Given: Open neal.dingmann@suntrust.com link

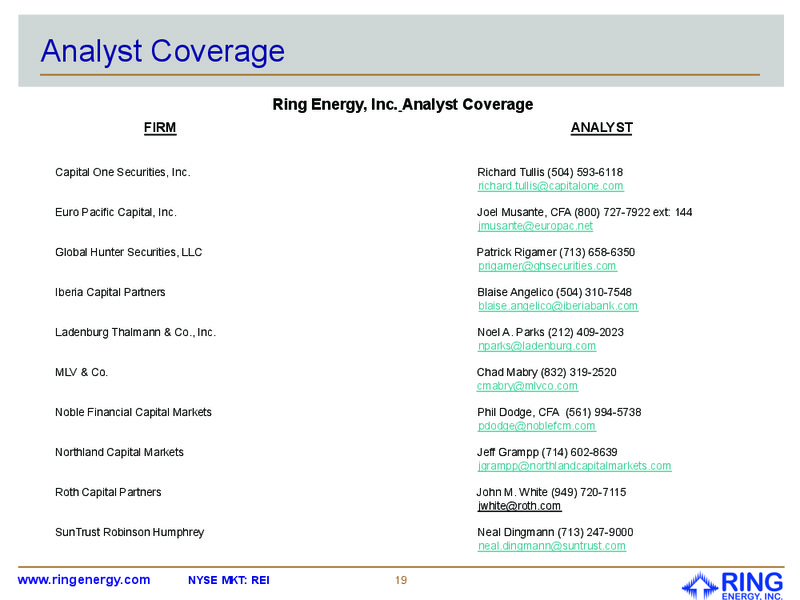Looking at the screenshot, I should click(x=552, y=546).
